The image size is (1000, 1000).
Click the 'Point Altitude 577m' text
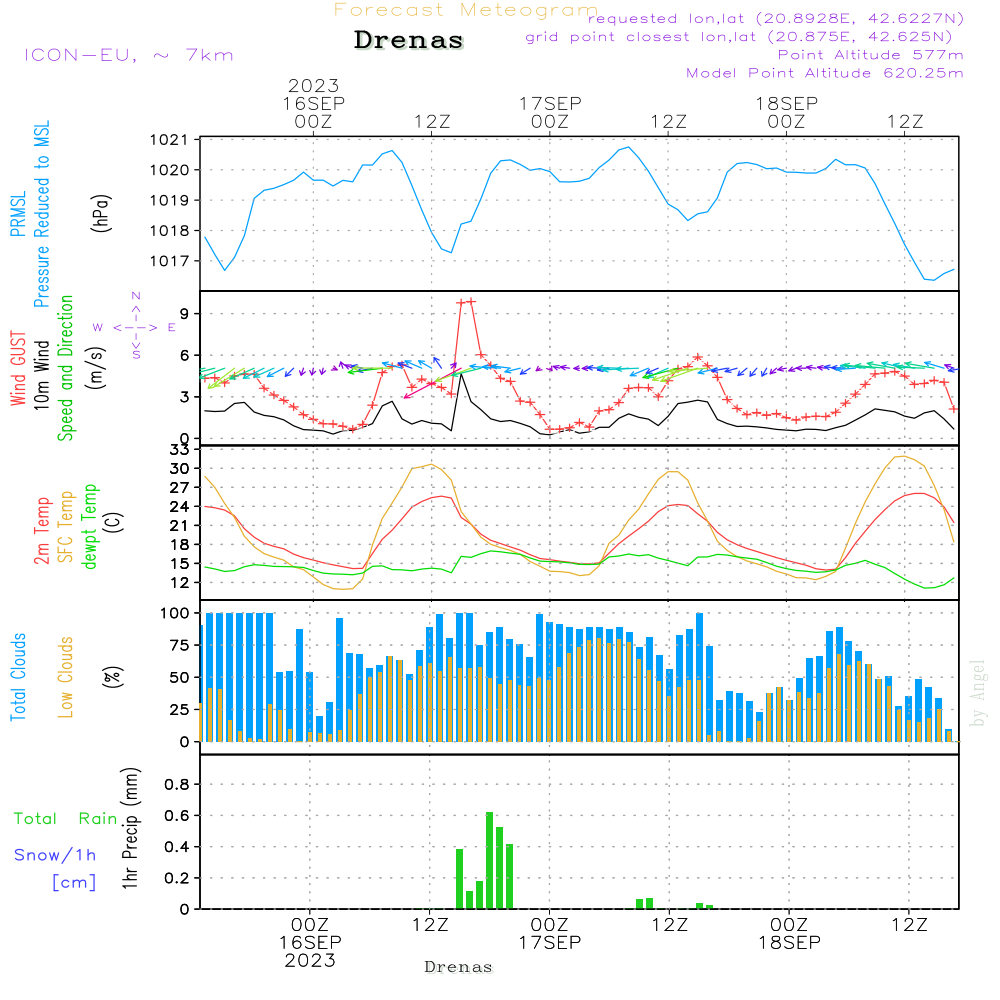pos(871,55)
